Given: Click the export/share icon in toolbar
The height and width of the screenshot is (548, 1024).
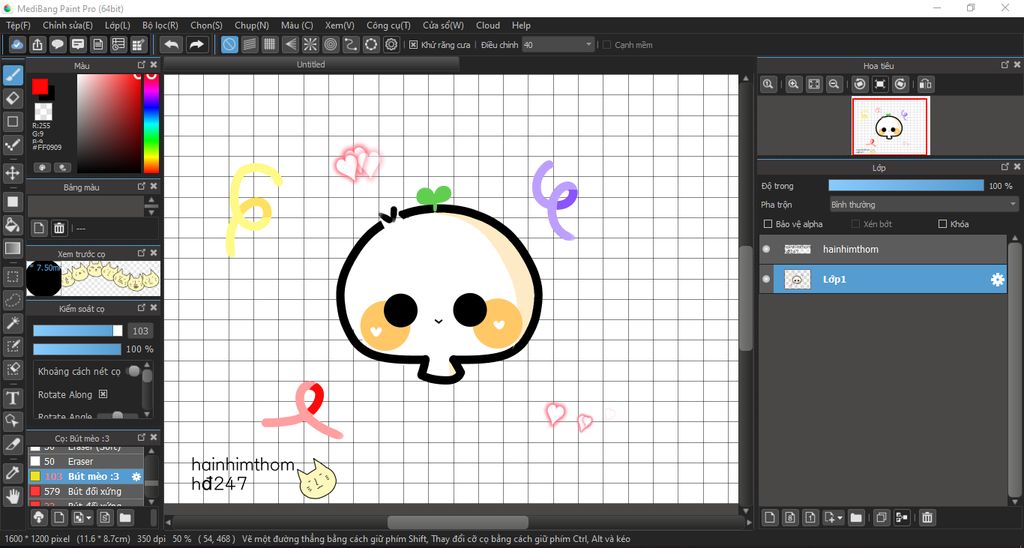Looking at the screenshot, I should pos(37,44).
